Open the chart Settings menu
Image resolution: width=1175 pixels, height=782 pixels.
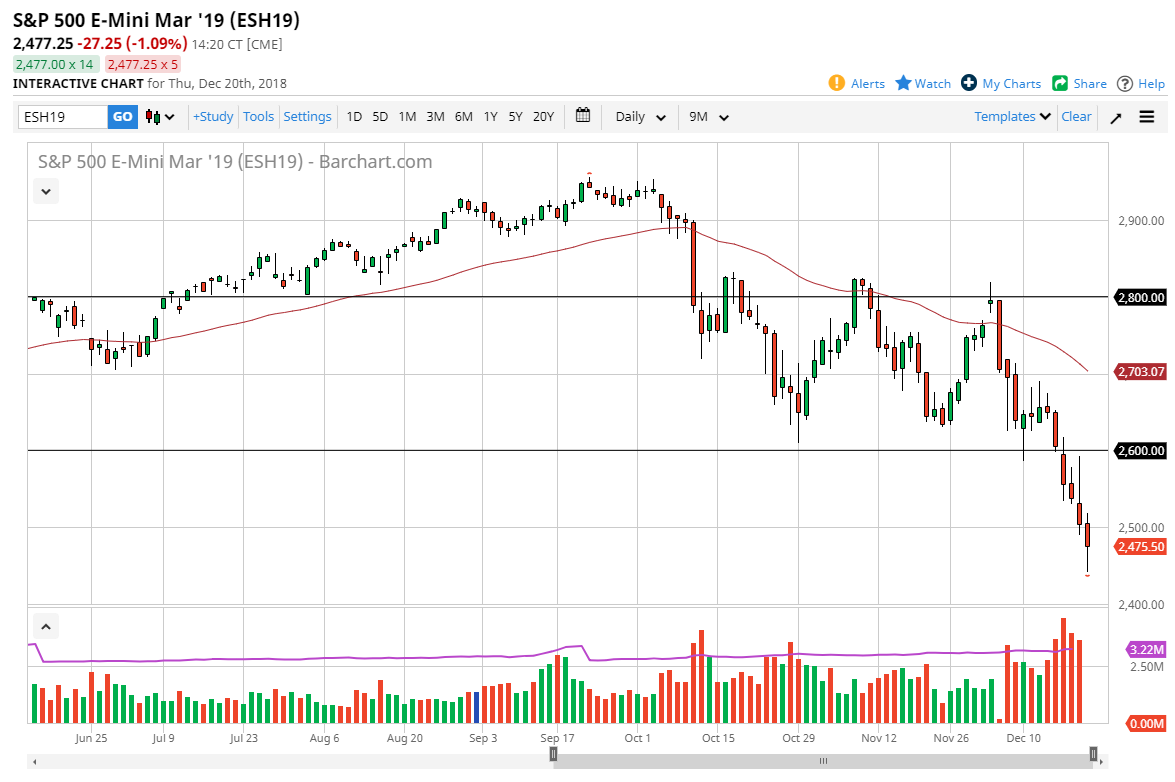click(307, 117)
